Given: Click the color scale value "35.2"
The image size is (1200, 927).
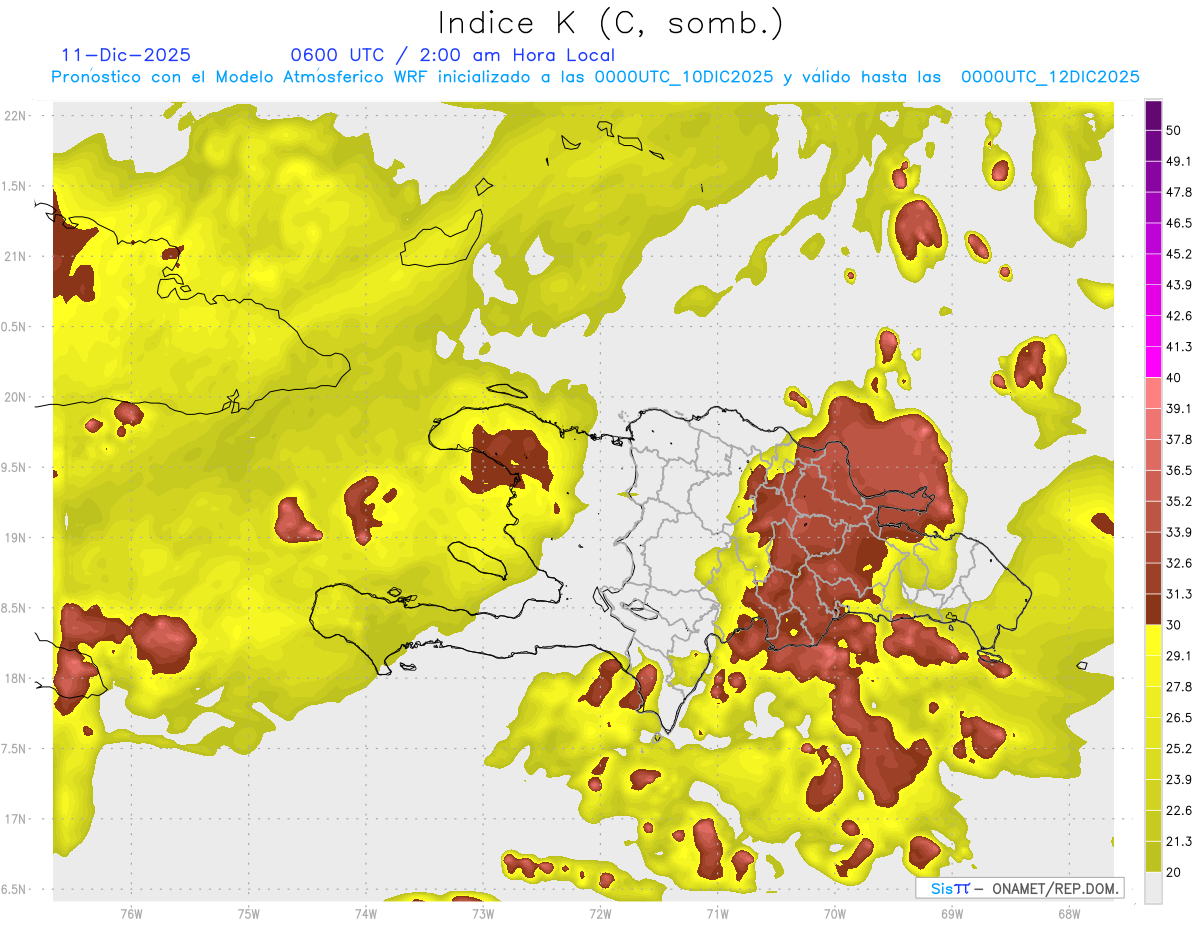Looking at the screenshot, I should click(1179, 501).
